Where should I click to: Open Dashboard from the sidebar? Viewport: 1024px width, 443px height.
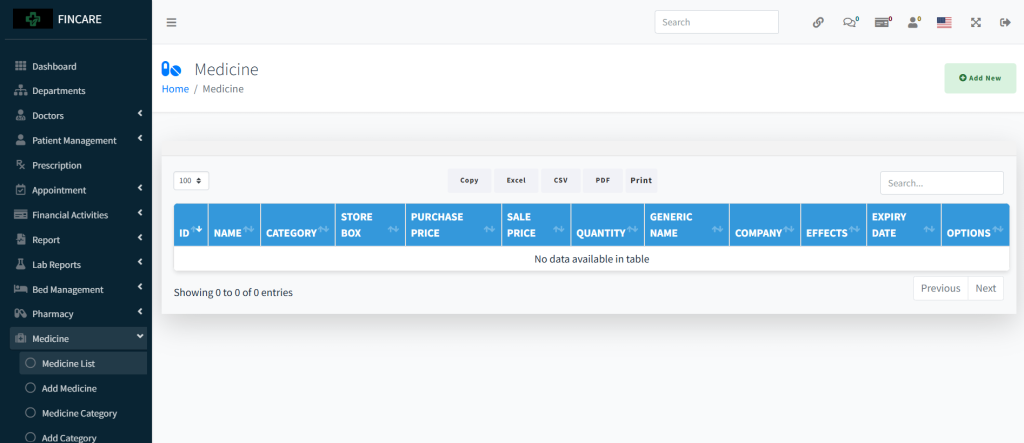click(x=54, y=67)
